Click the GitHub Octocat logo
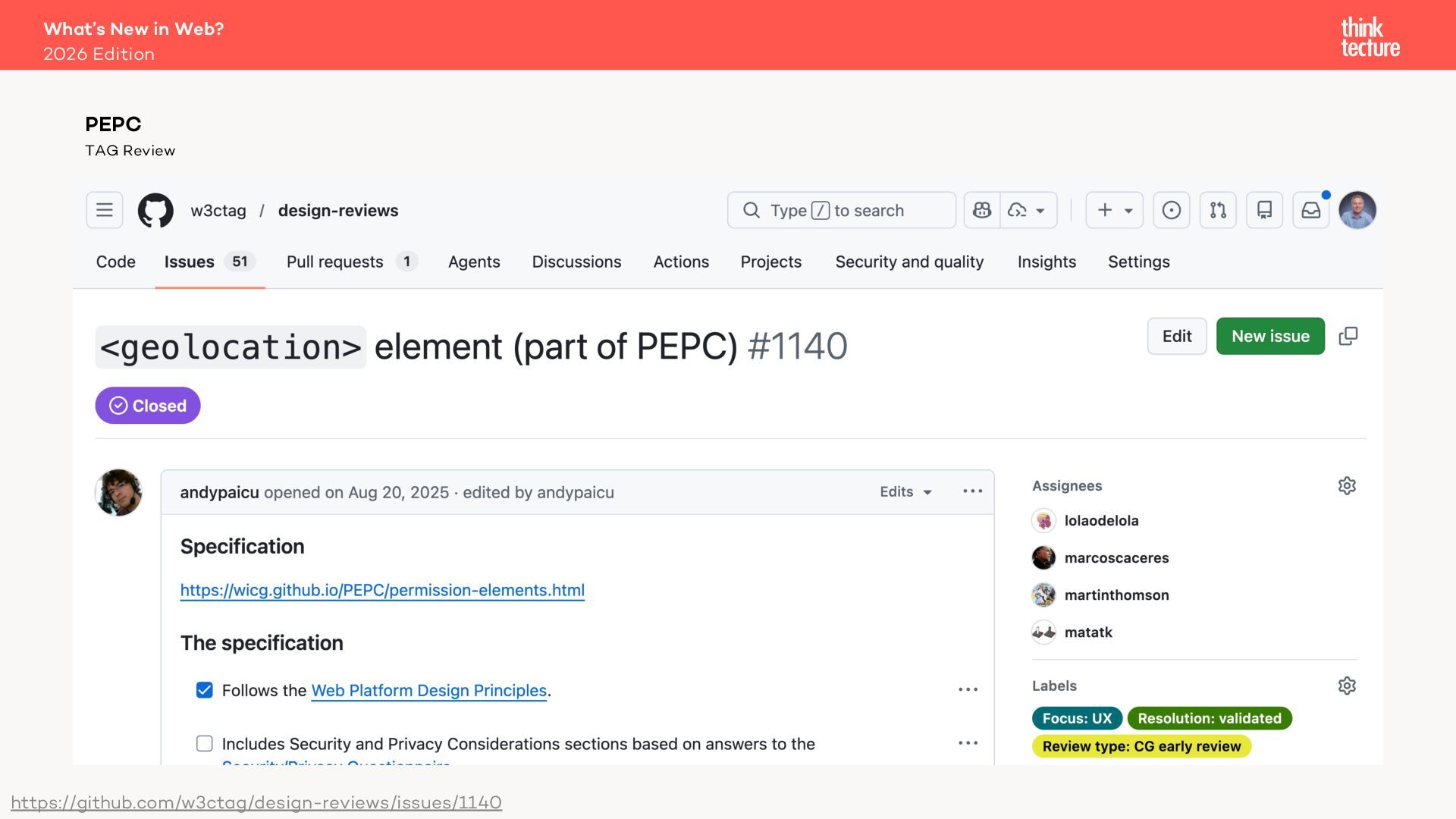This screenshot has height=819, width=1456. [155, 210]
